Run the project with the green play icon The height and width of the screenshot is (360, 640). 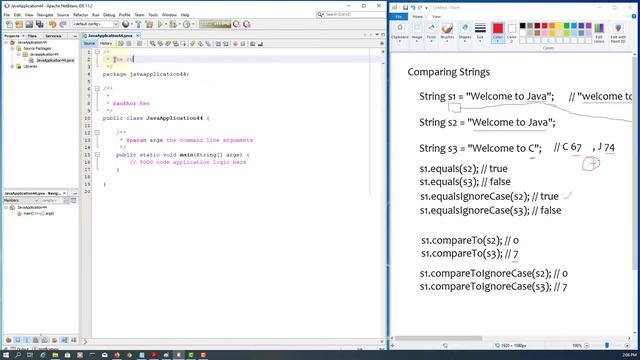click(x=160, y=24)
